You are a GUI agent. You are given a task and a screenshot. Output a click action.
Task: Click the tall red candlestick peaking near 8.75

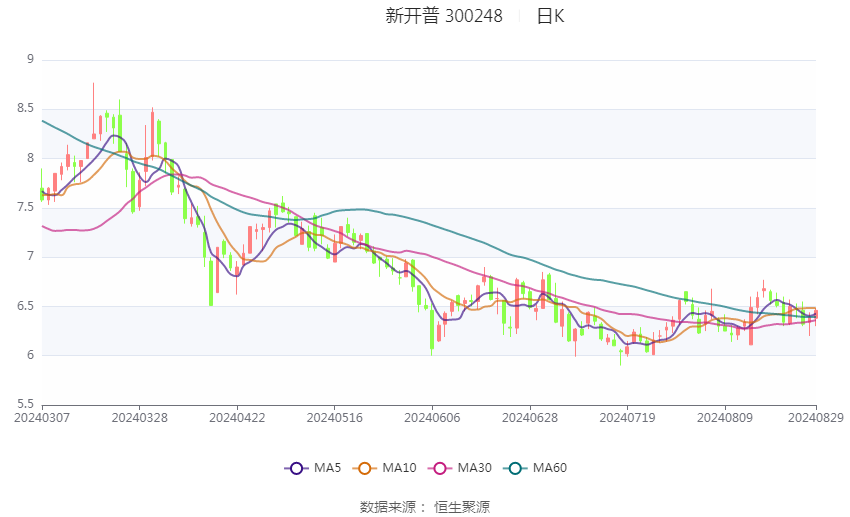point(93,111)
